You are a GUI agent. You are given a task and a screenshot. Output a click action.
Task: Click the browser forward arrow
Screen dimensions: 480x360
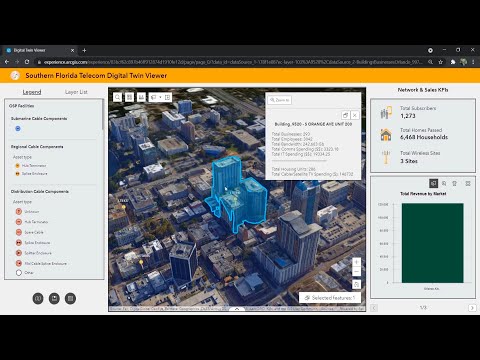click(17, 62)
